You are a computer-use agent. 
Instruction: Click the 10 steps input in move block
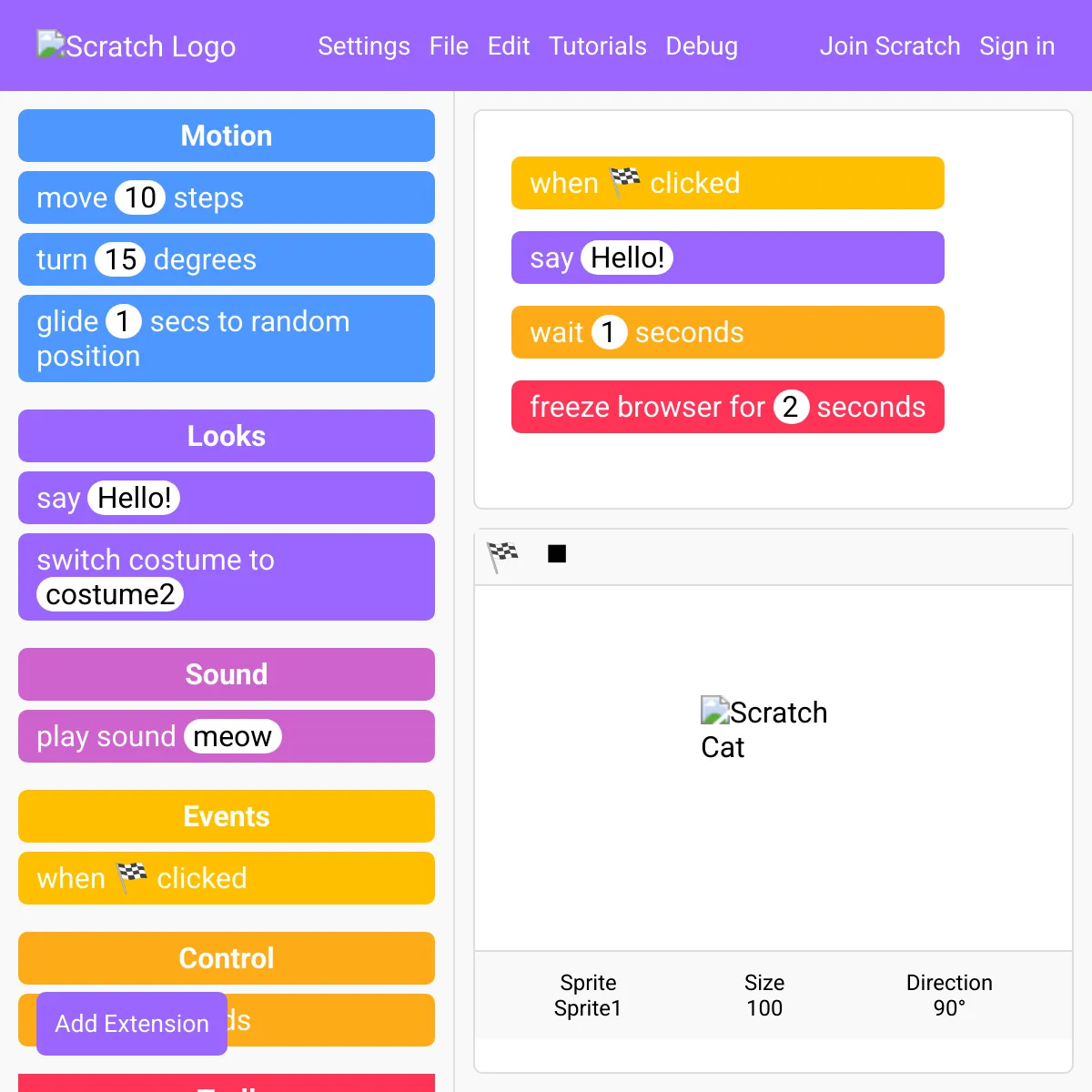point(140,197)
